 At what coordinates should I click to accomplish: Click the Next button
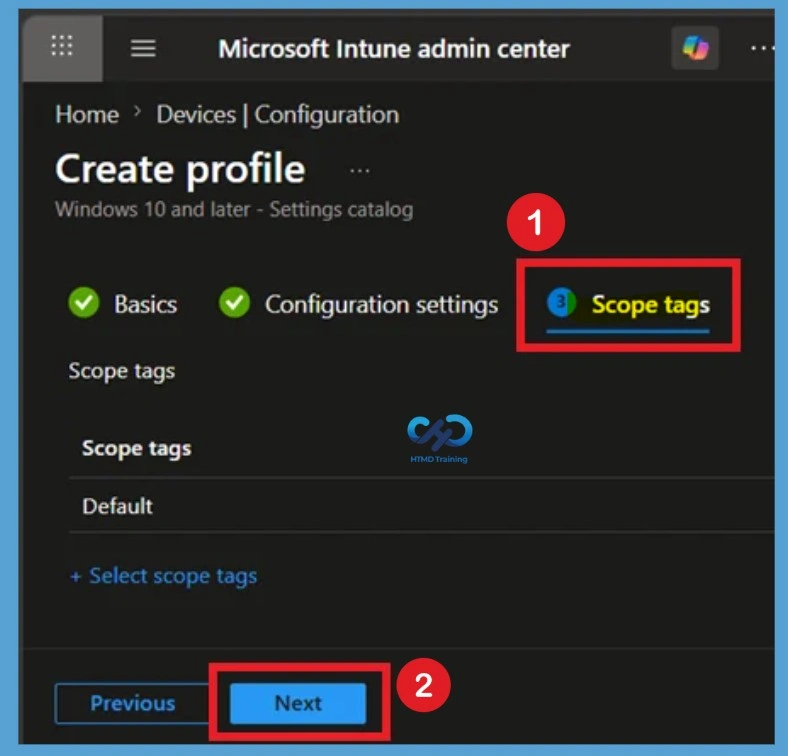click(x=298, y=703)
